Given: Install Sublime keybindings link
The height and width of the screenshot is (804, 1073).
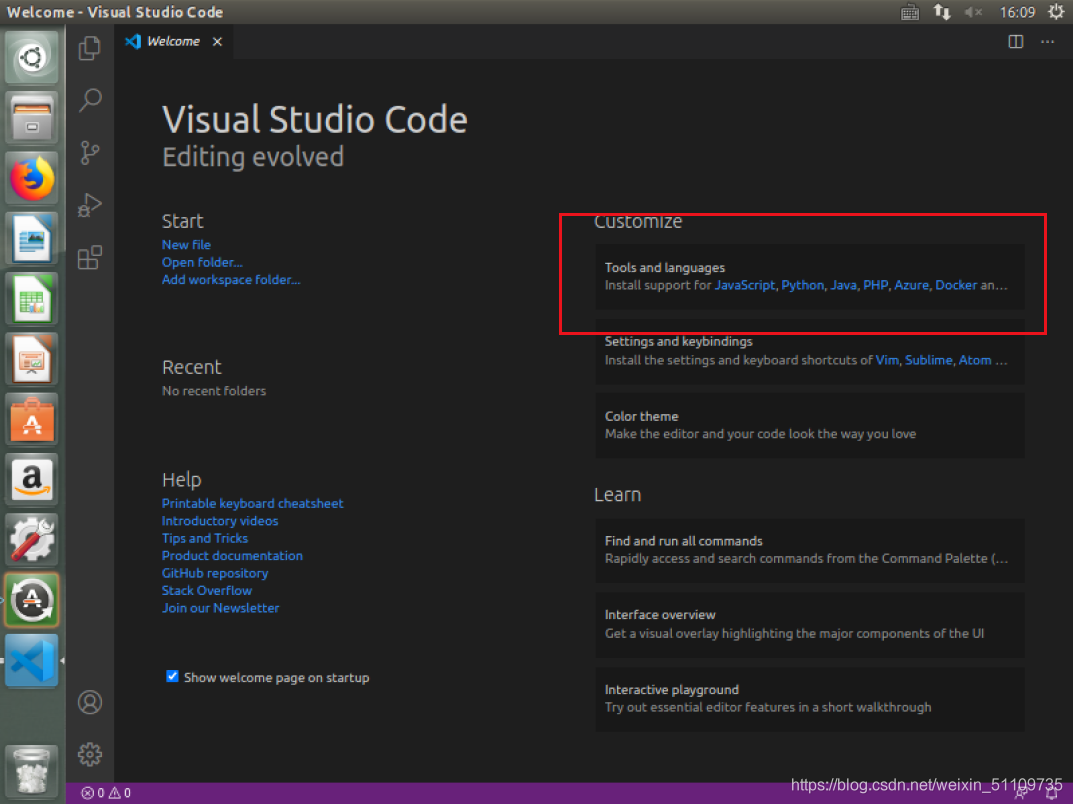Looking at the screenshot, I should (x=929, y=360).
